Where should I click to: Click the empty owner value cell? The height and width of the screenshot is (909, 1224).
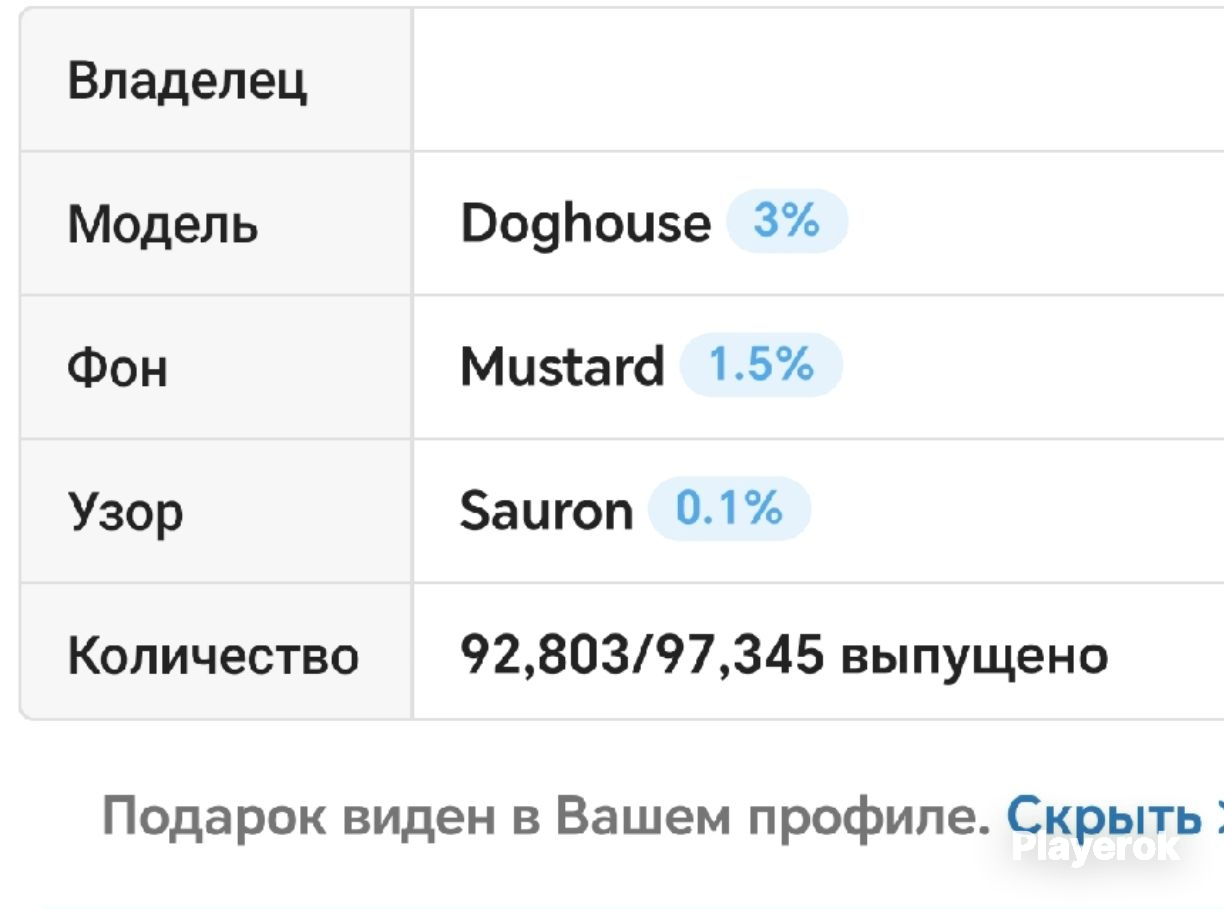818,80
